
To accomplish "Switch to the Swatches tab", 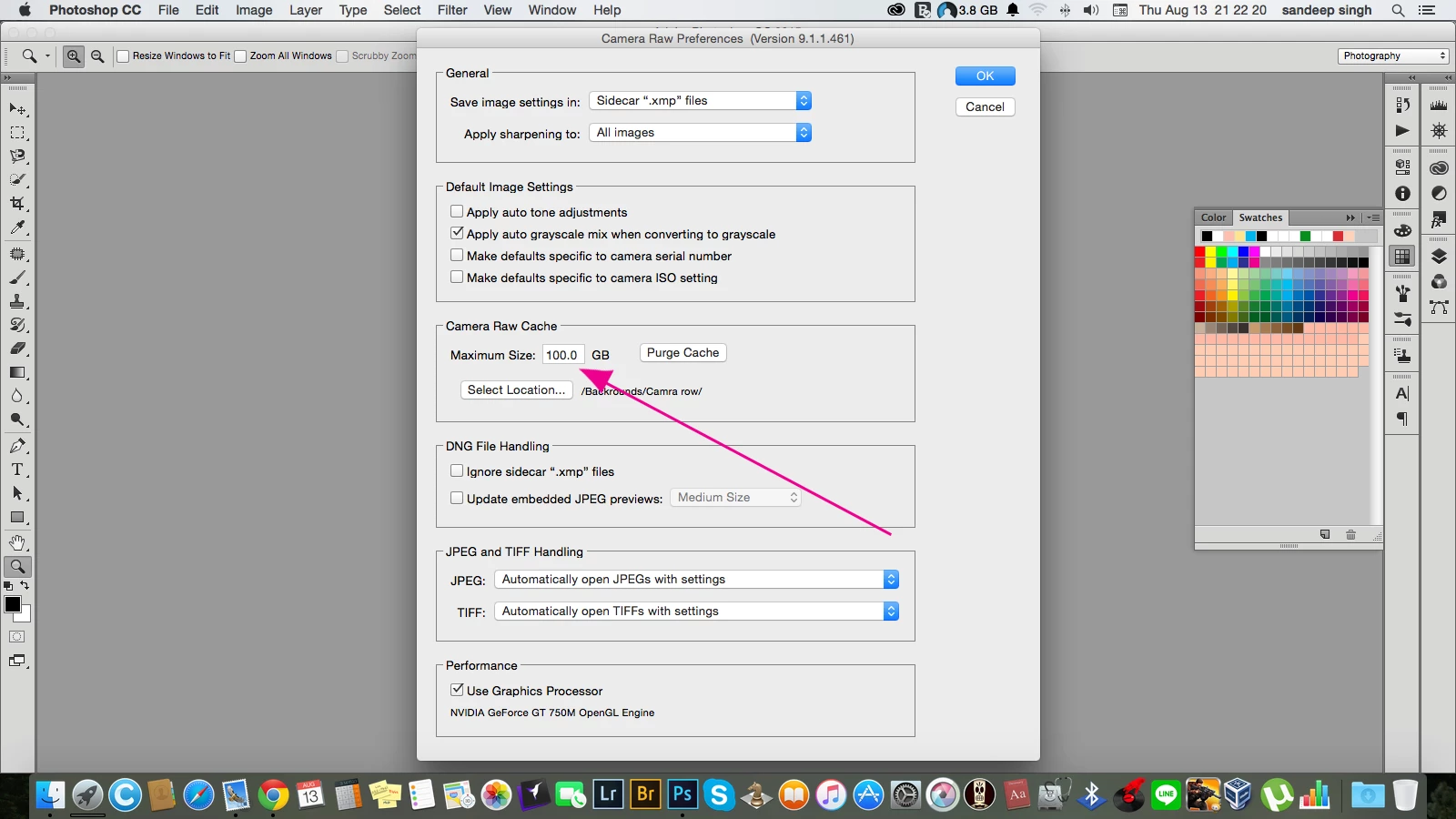I will (1260, 217).
